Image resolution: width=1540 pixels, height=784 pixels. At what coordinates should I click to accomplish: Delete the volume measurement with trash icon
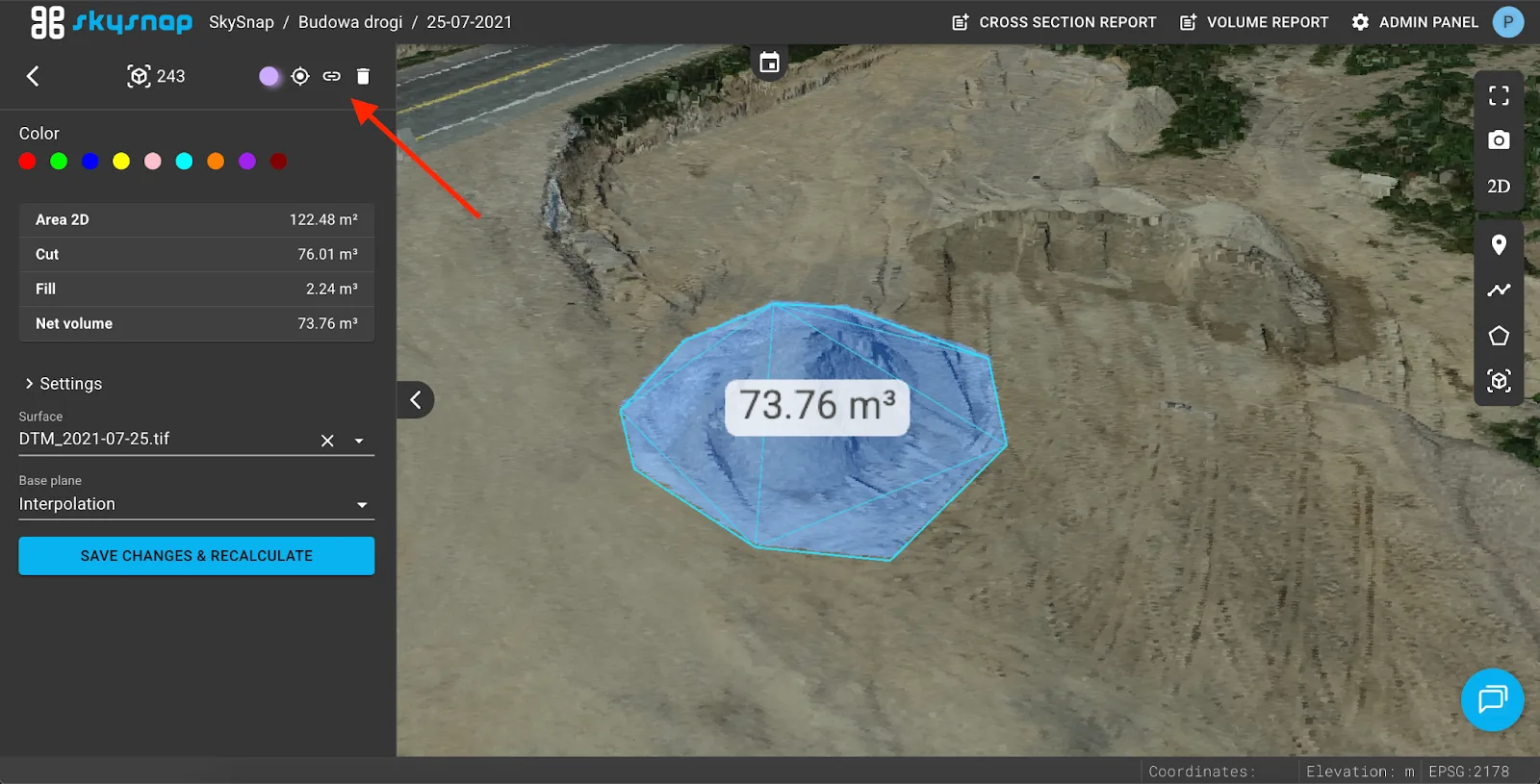tap(363, 76)
